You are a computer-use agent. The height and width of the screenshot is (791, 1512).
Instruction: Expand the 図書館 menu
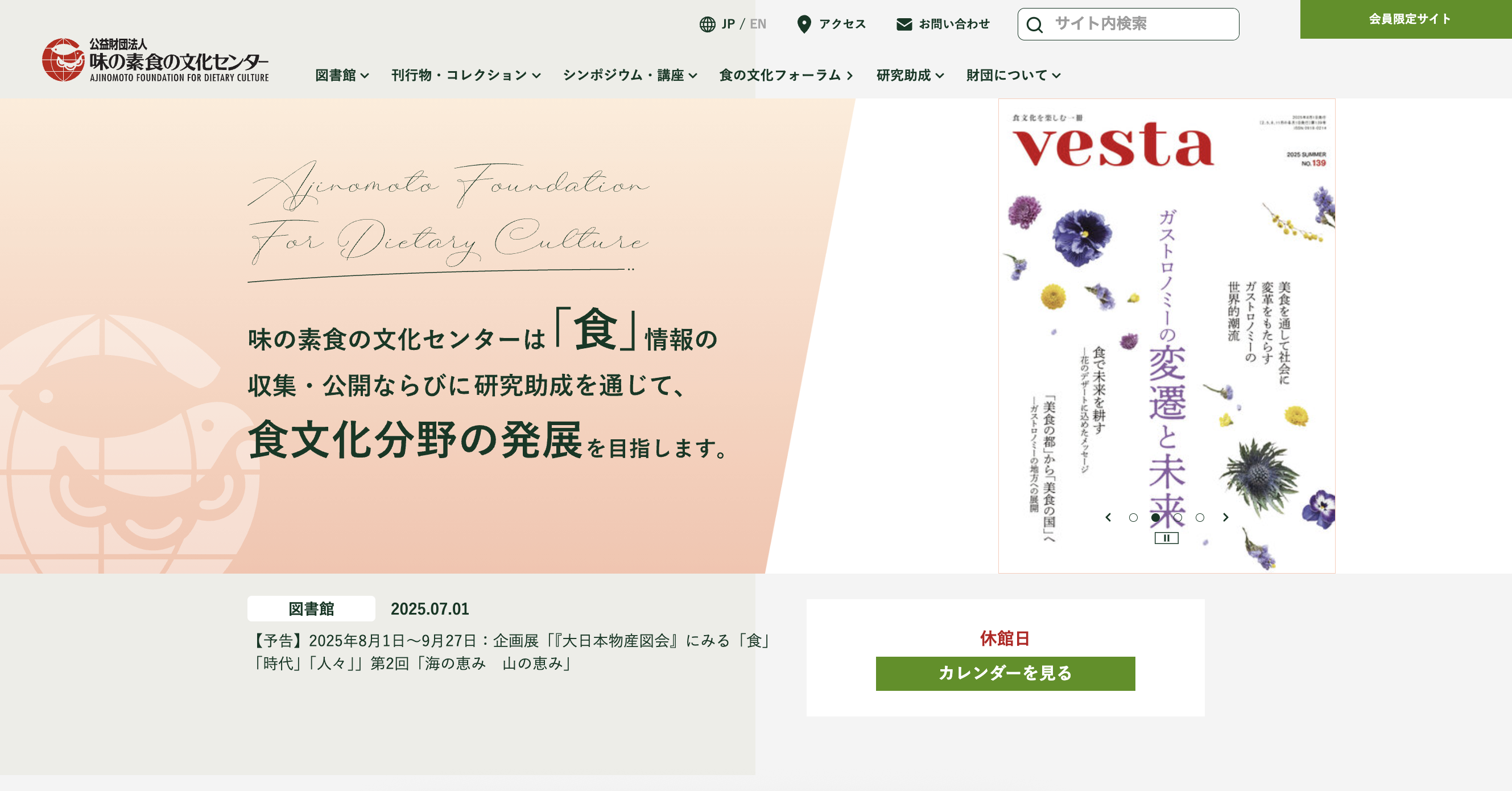[x=342, y=75]
